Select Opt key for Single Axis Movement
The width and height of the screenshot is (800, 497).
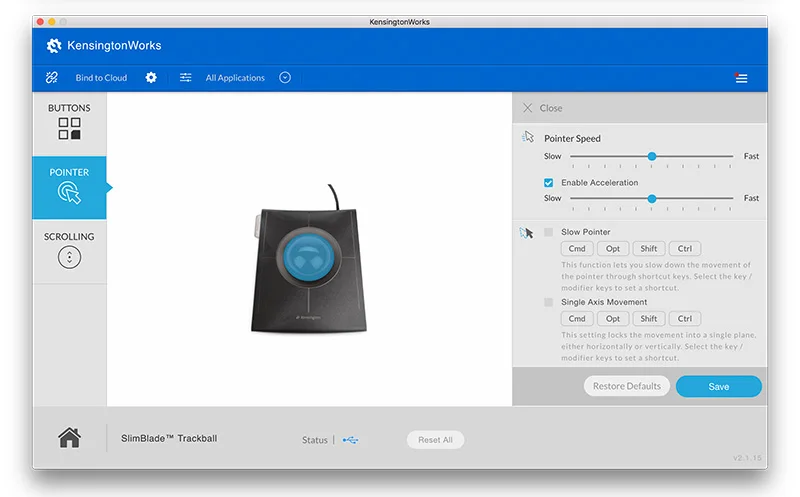tap(613, 318)
